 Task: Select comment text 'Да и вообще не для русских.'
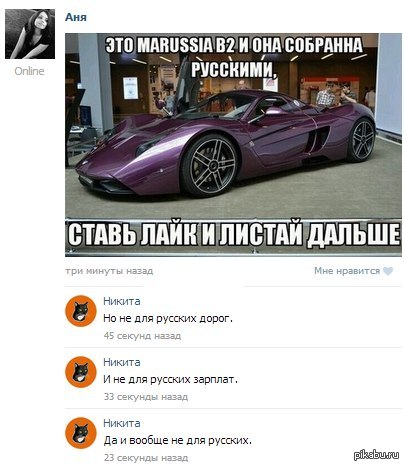(177, 440)
